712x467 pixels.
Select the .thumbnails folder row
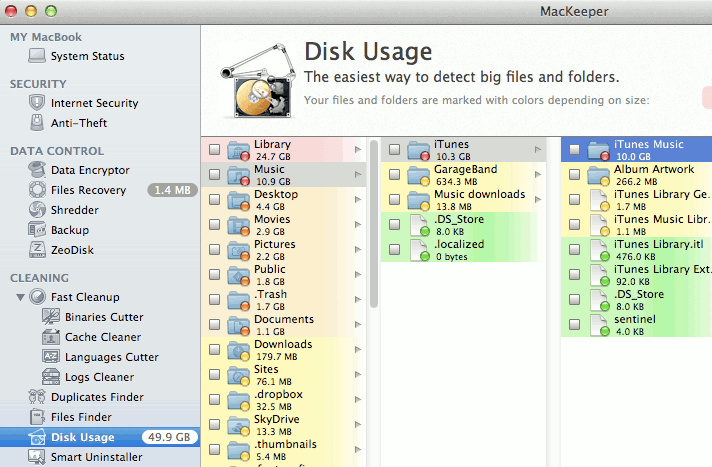click(x=283, y=449)
